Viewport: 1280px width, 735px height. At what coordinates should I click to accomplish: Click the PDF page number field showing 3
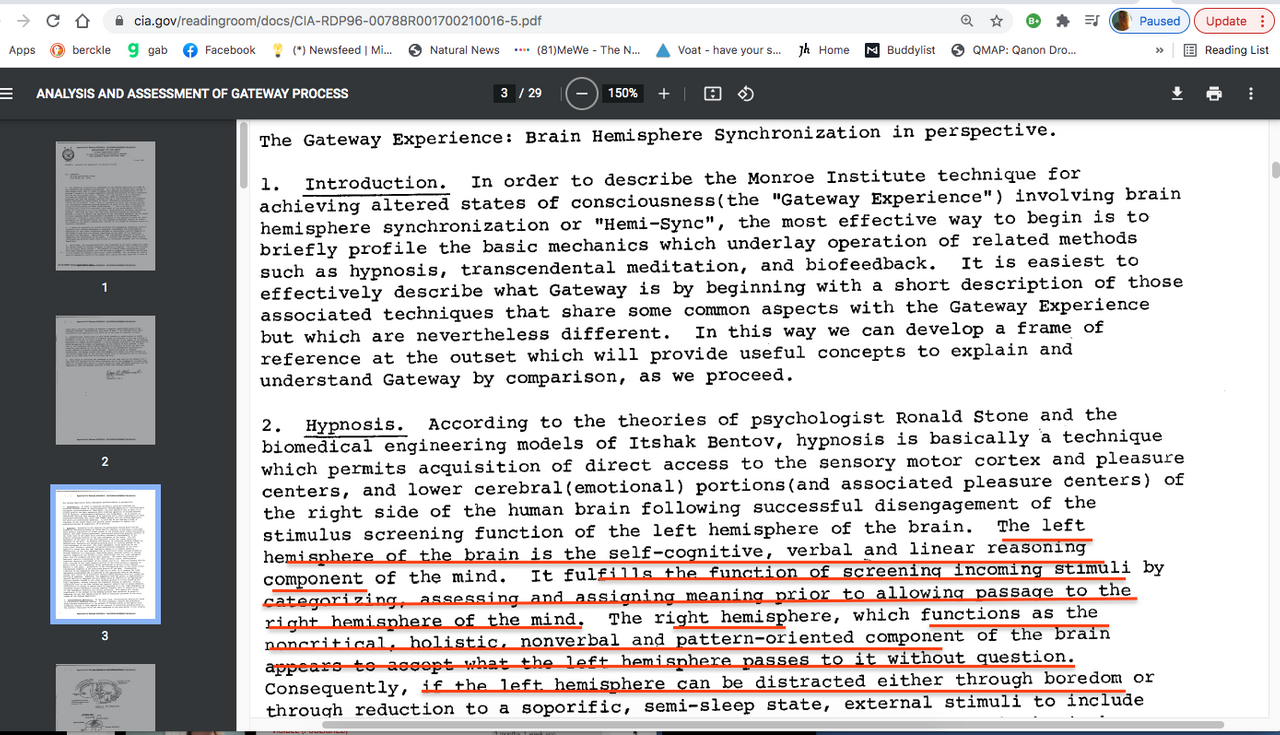point(504,93)
